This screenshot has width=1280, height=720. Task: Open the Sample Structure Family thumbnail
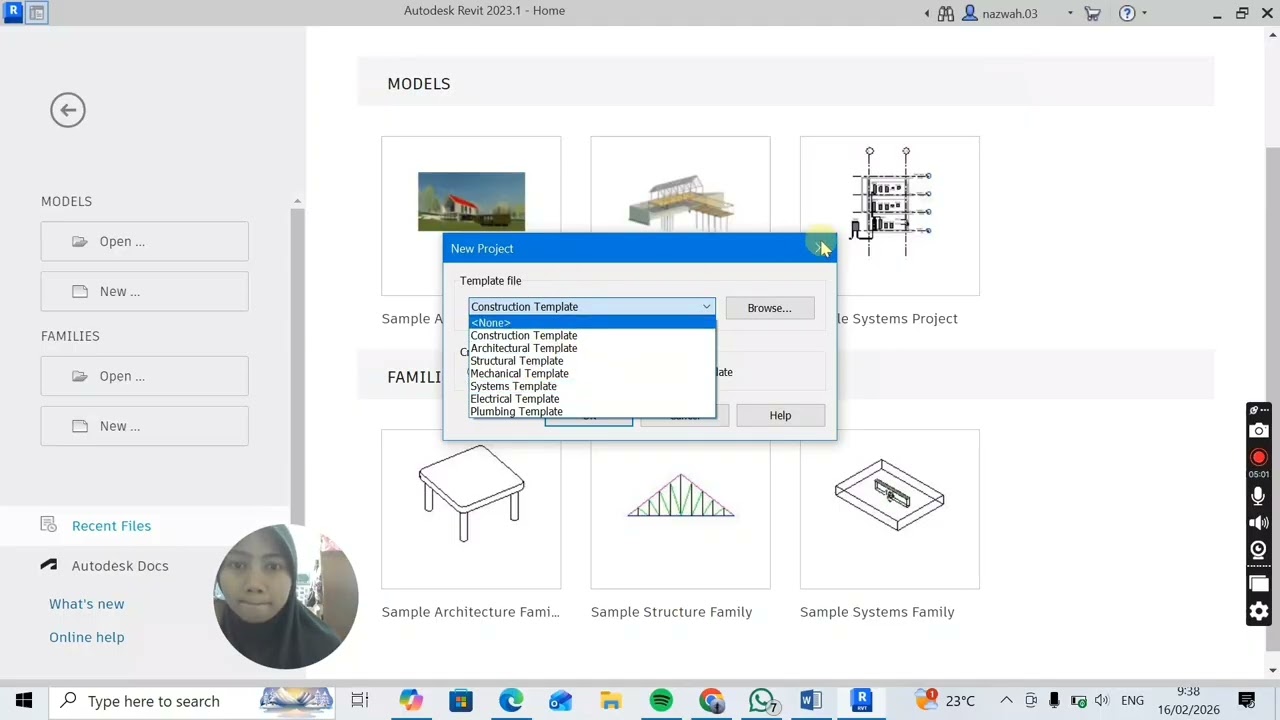click(x=680, y=509)
